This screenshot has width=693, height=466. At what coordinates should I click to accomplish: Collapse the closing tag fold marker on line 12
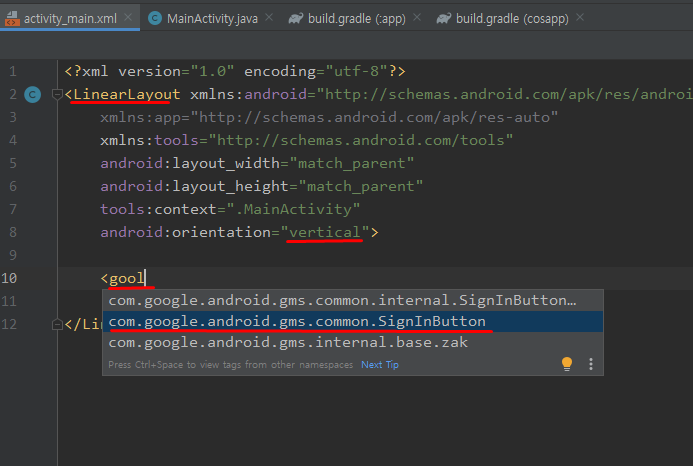tap(57, 325)
